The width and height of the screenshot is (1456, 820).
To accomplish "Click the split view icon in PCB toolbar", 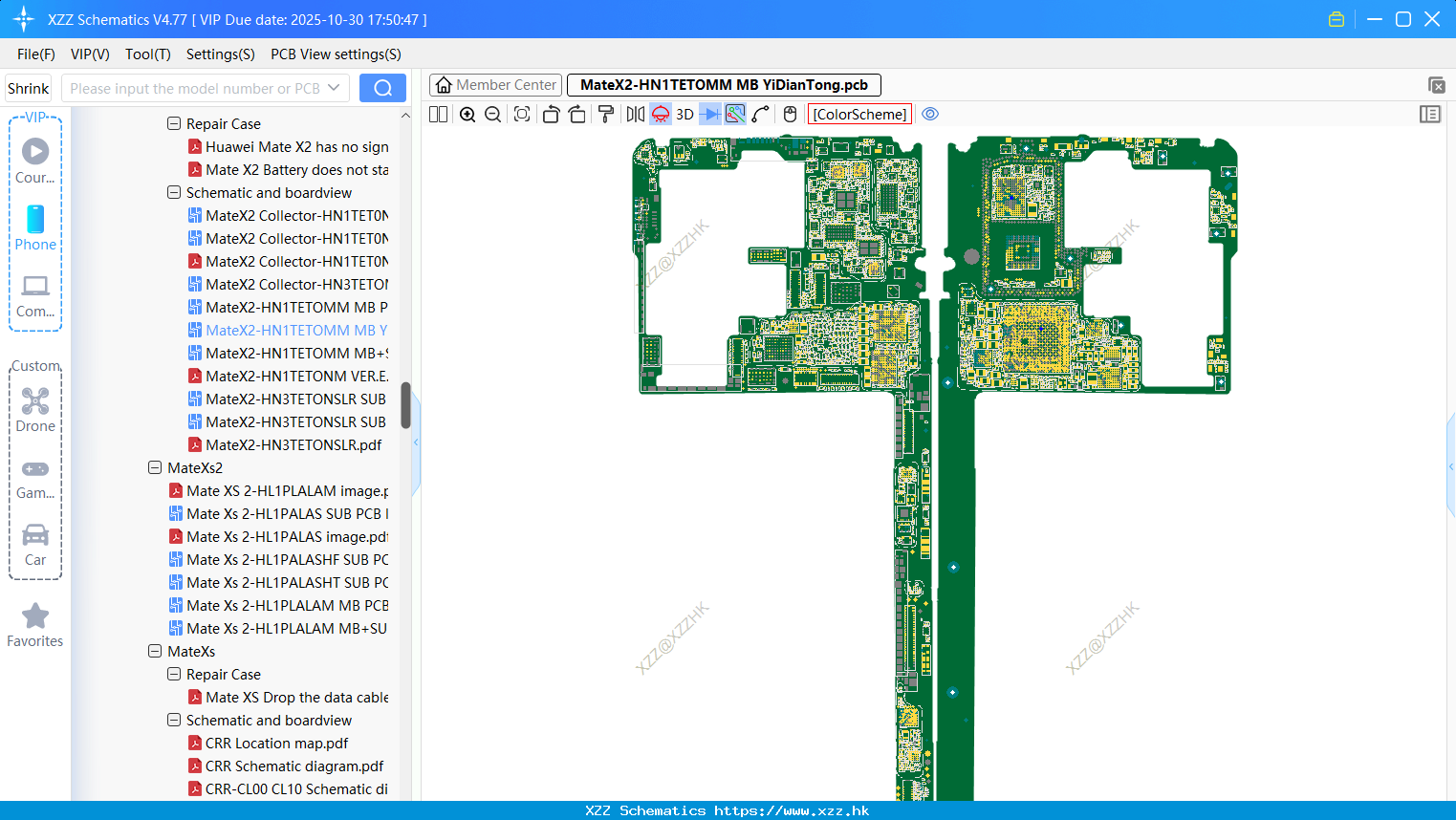I will 438,114.
